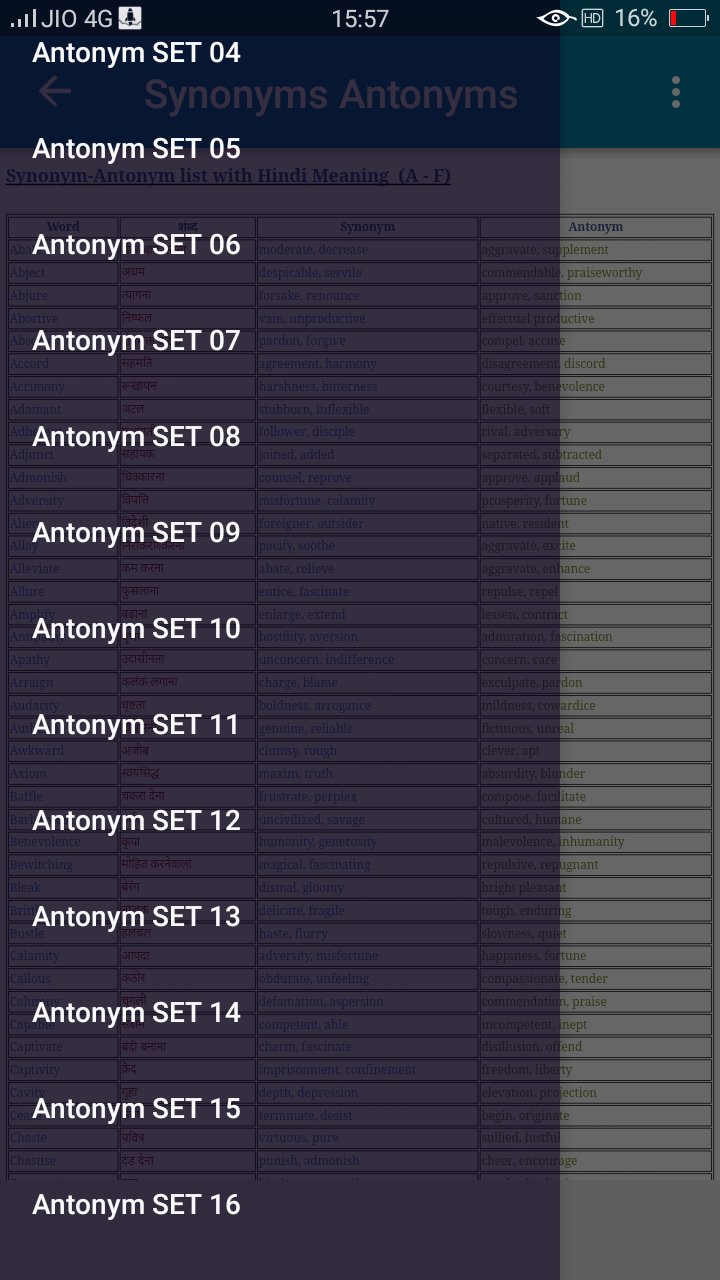This screenshot has height=1280, width=720.
Task: Open Antonym SET 16
Action: (x=137, y=1205)
